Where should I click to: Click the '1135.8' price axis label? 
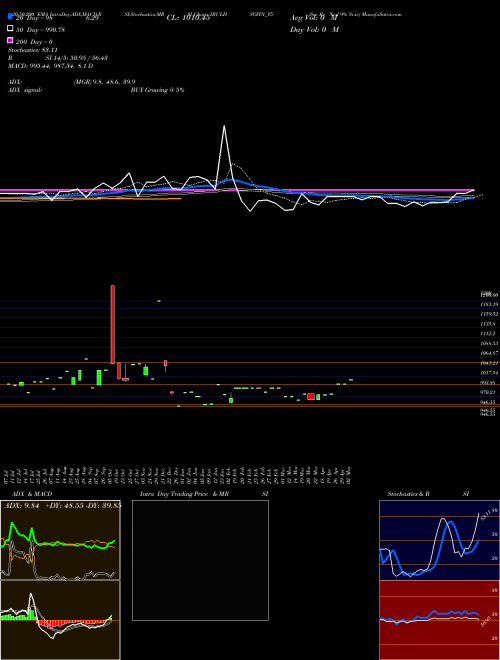pyautogui.click(x=488, y=324)
